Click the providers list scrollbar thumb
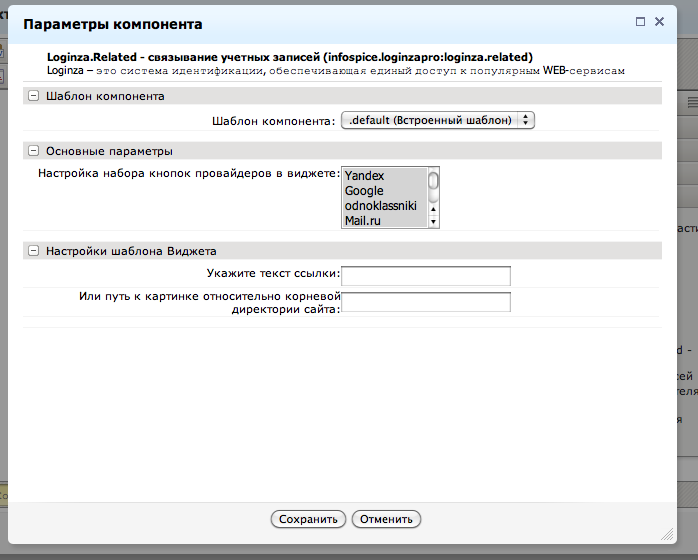This screenshot has width=698, height=560. click(x=434, y=180)
